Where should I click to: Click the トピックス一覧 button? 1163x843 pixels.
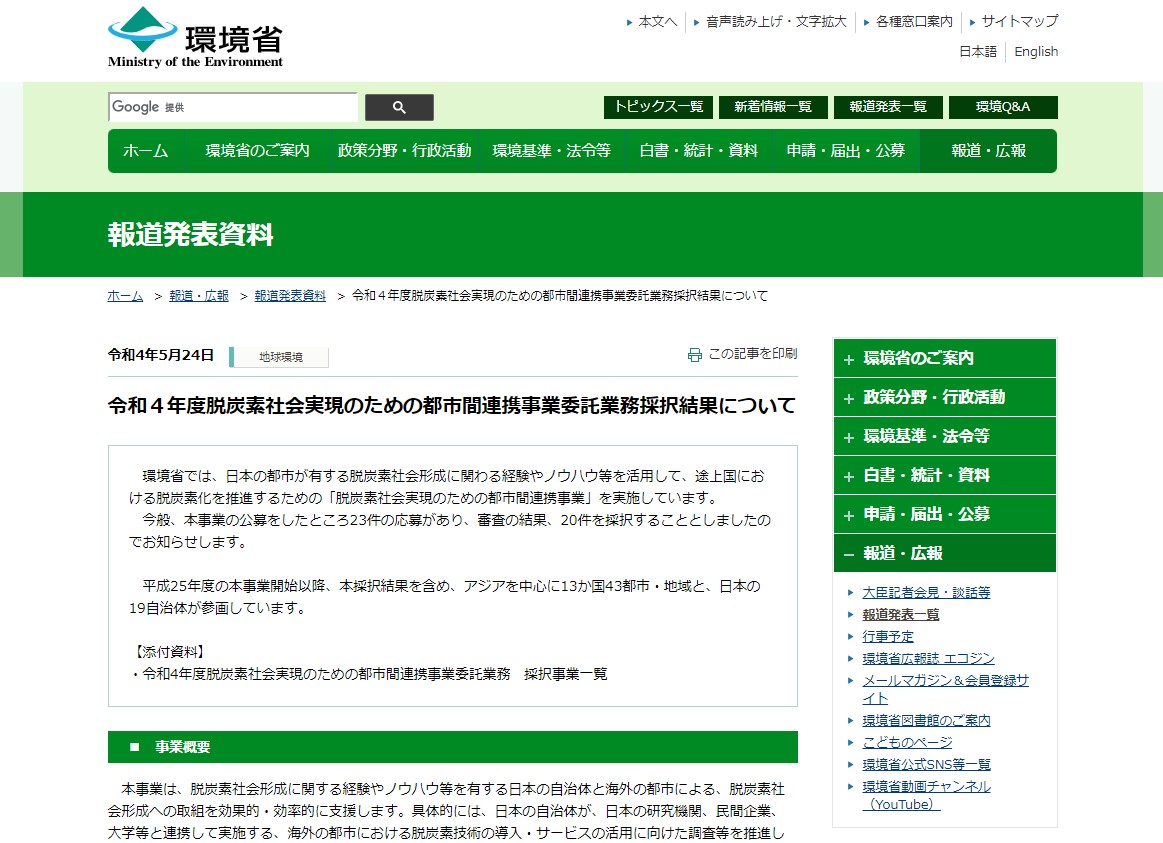click(x=658, y=107)
